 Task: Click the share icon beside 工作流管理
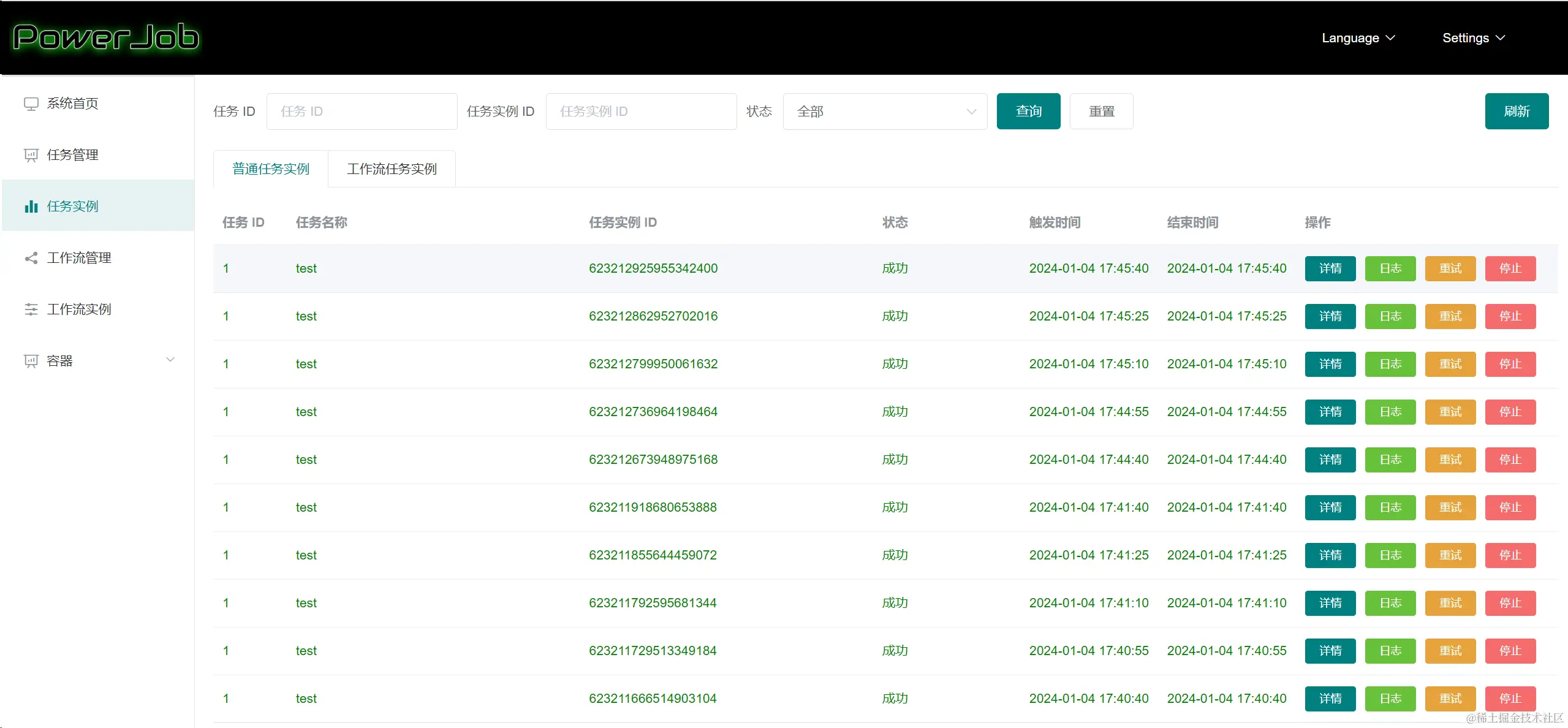(31, 258)
